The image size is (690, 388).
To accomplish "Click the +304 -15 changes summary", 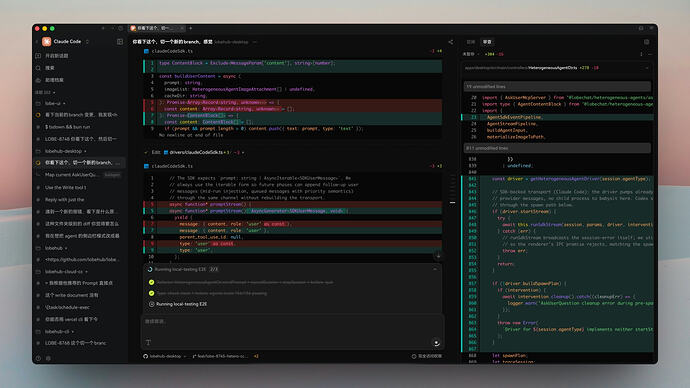I will [x=494, y=54].
